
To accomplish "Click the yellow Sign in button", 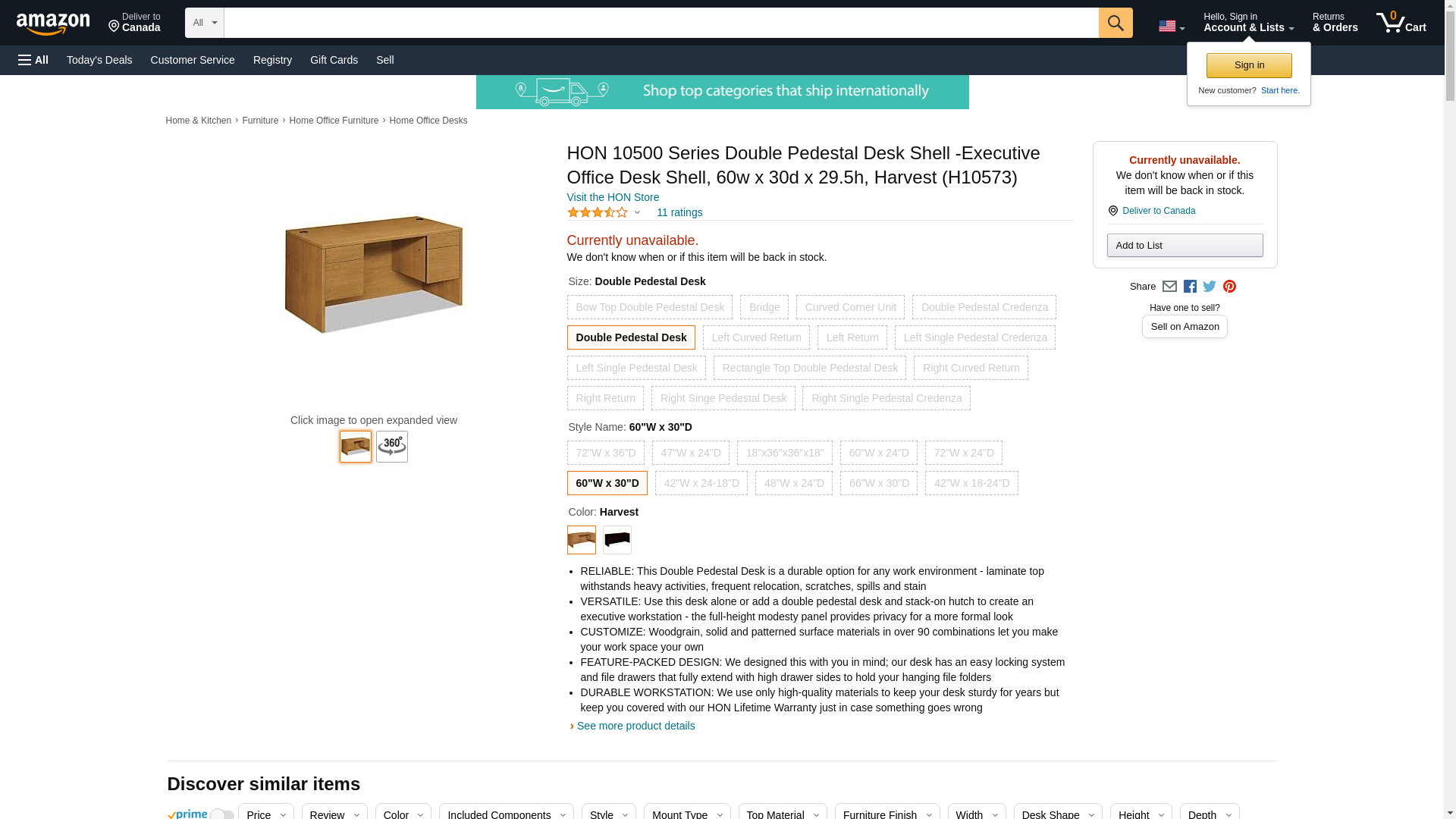I will (x=1249, y=65).
